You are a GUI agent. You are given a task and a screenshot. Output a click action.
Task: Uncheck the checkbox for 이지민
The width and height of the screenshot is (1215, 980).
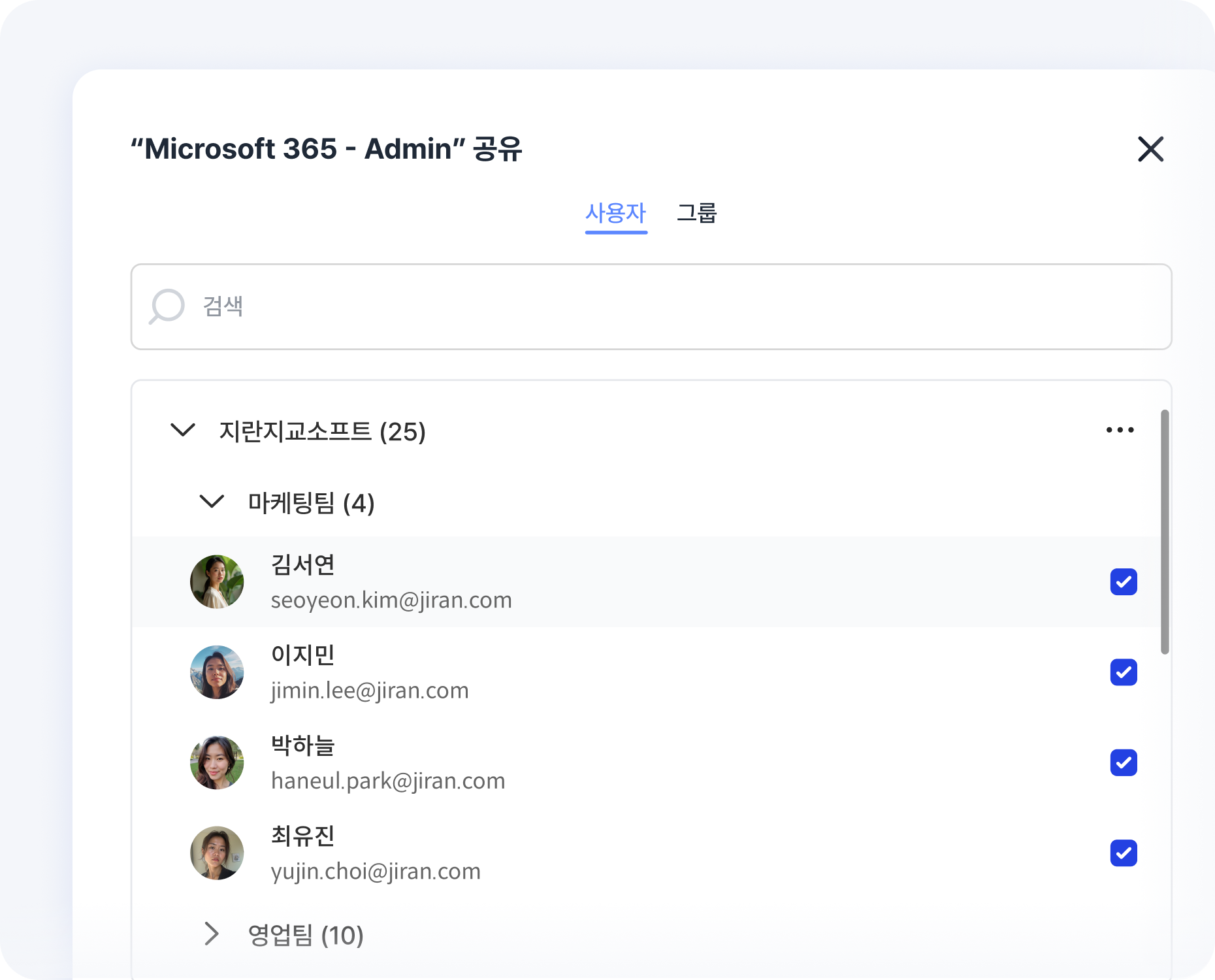coord(1124,672)
